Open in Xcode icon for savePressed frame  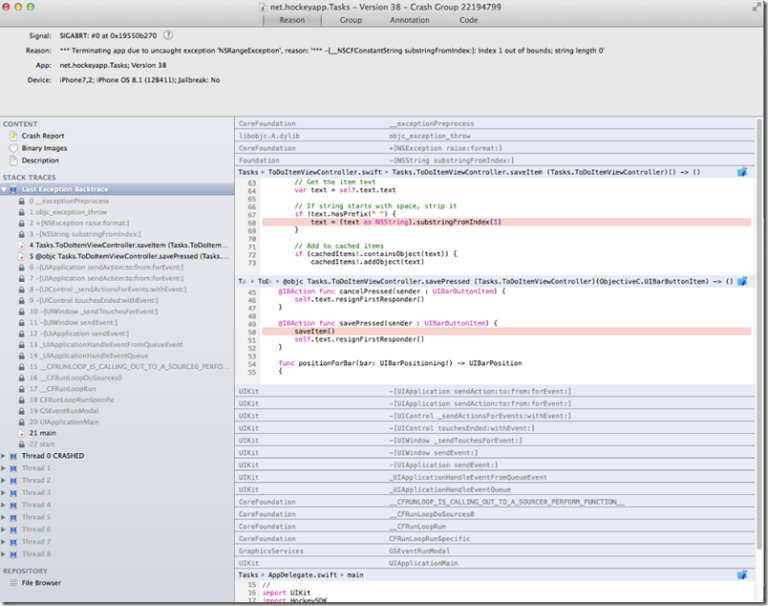pyautogui.click(x=742, y=282)
